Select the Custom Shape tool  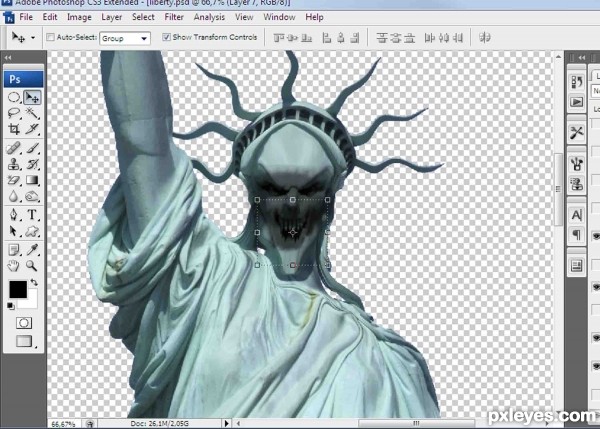(x=32, y=231)
